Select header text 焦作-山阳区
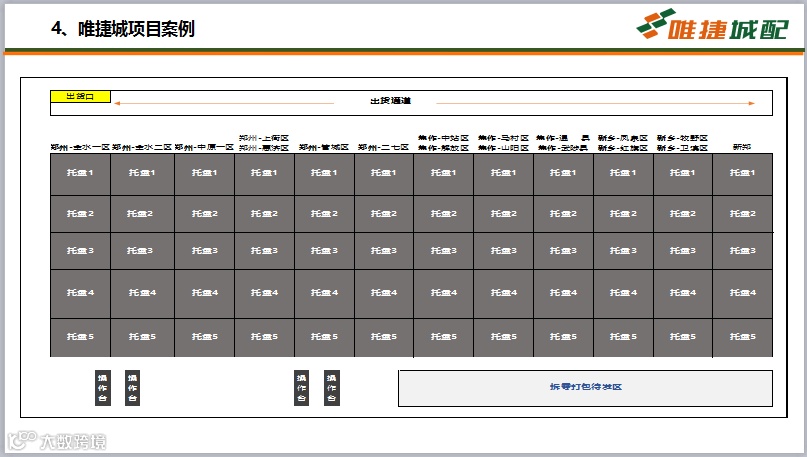The height and width of the screenshot is (457, 807). click(x=503, y=148)
